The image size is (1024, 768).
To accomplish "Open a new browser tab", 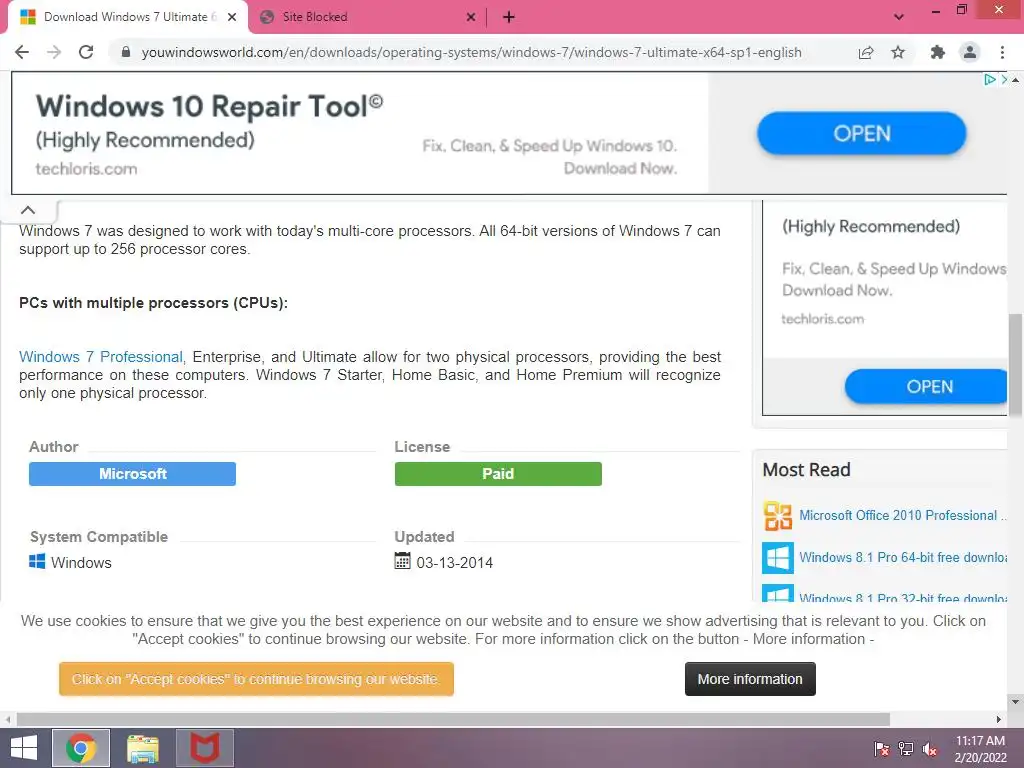I will point(509,17).
